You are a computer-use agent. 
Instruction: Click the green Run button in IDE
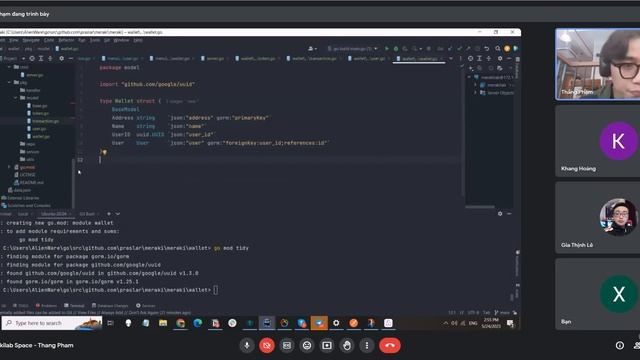[387, 49]
